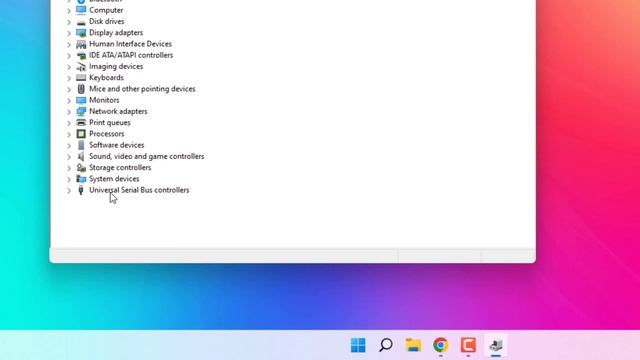This screenshot has height=360, width=640.
Task: Click the Display adapters icon
Action: [x=81, y=33]
